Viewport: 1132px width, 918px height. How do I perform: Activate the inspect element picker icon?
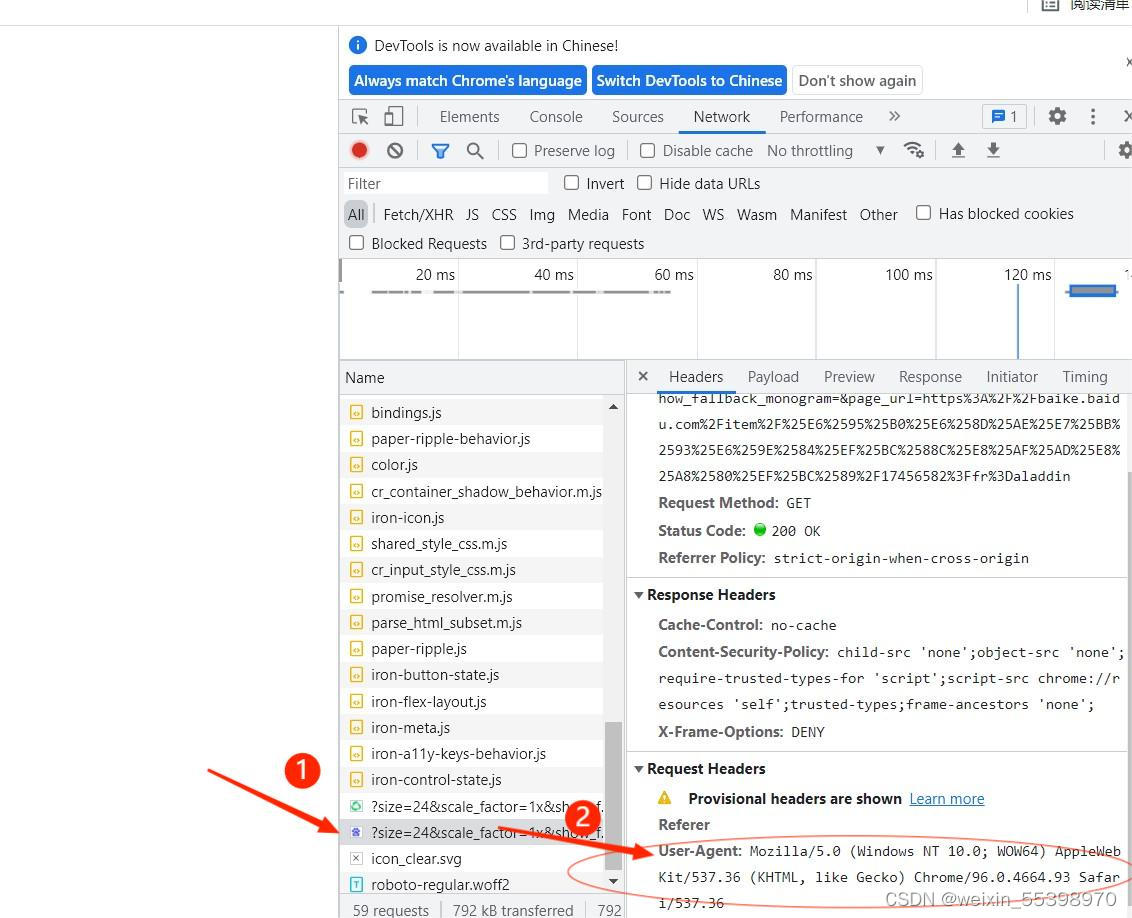pos(360,116)
